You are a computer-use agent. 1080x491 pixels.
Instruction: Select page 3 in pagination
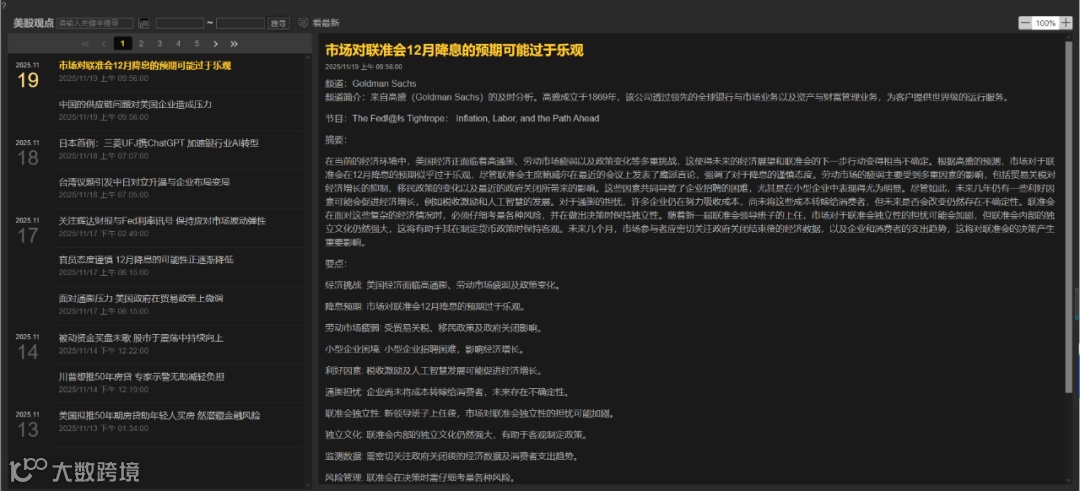(x=160, y=43)
